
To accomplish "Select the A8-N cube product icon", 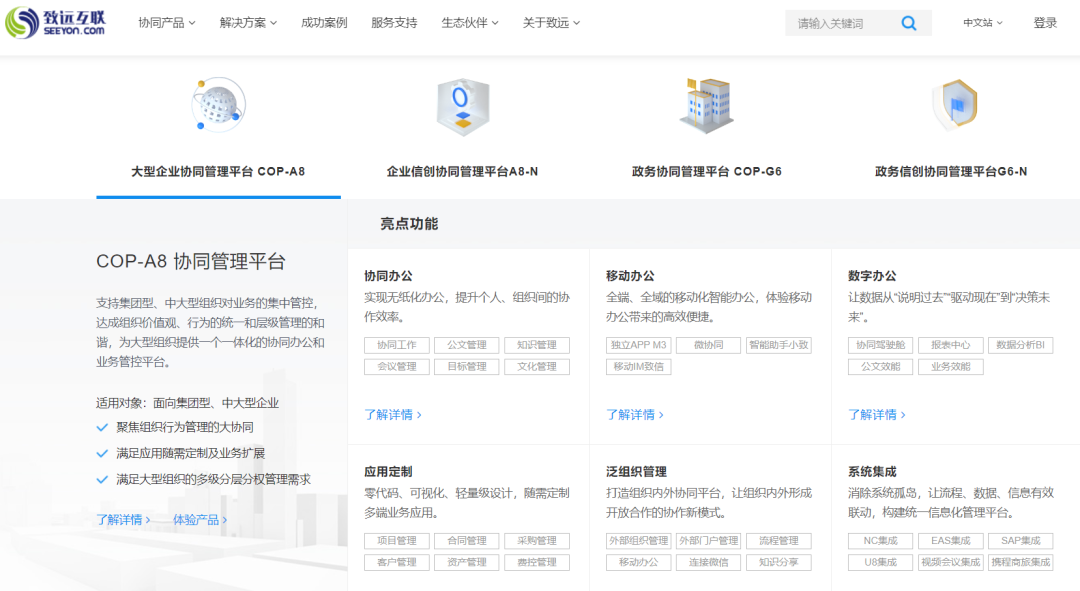I will (463, 107).
